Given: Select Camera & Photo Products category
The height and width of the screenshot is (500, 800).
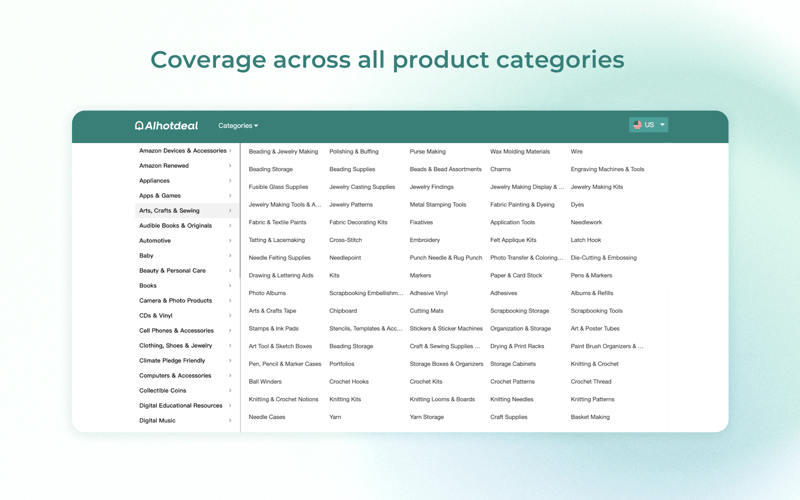Looking at the screenshot, I should coord(176,301).
